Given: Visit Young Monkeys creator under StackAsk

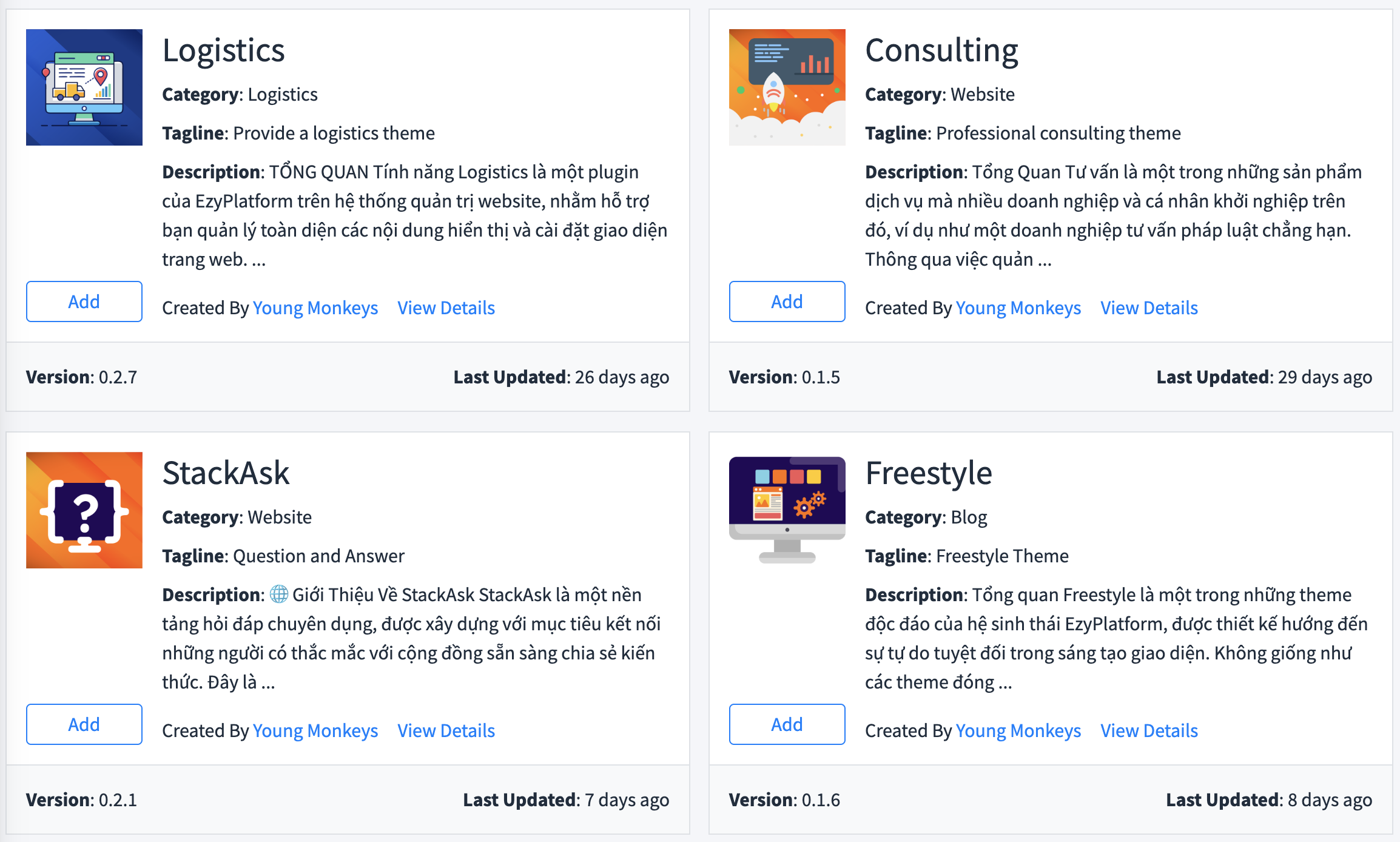Looking at the screenshot, I should pyautogui.click(x=315, y=731).
